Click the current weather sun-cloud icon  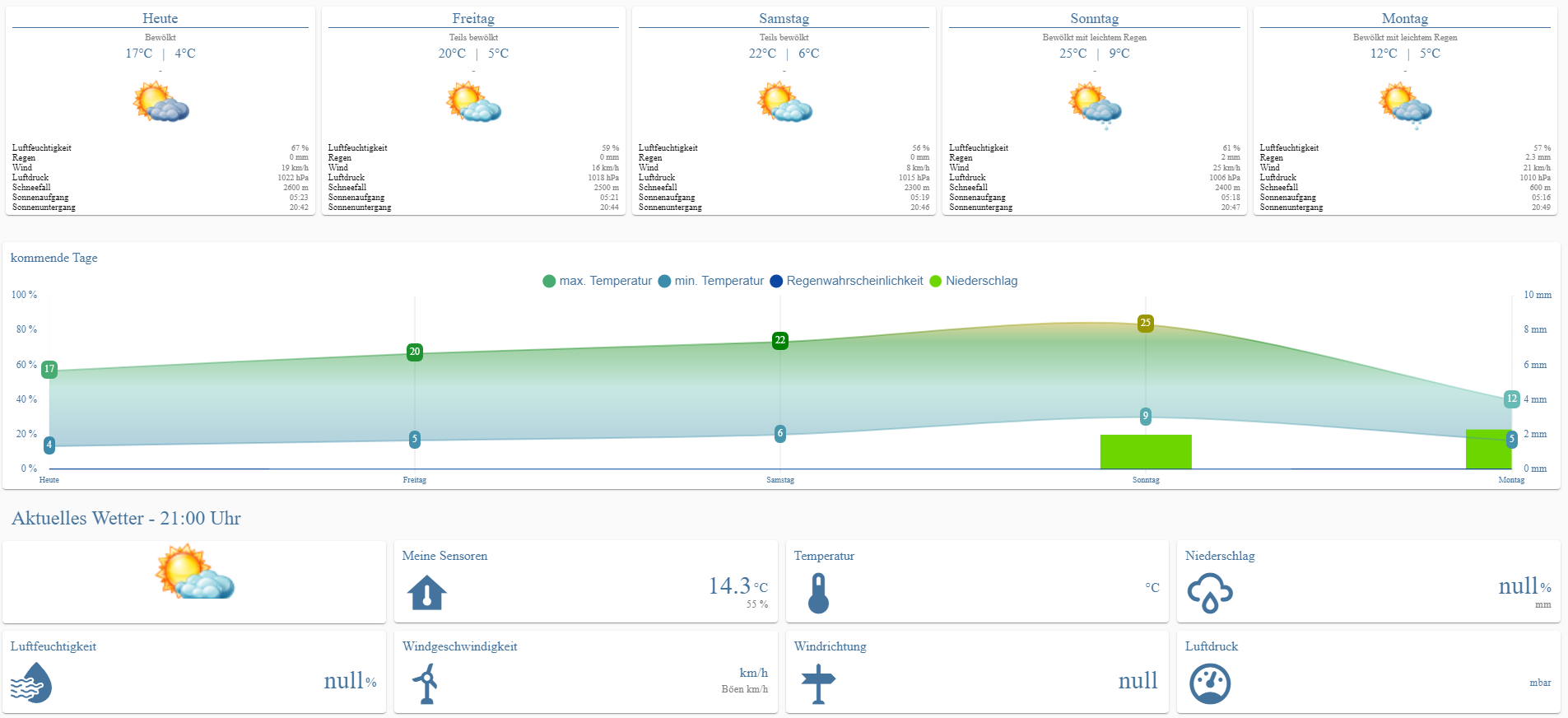click(x=195, y=571)
